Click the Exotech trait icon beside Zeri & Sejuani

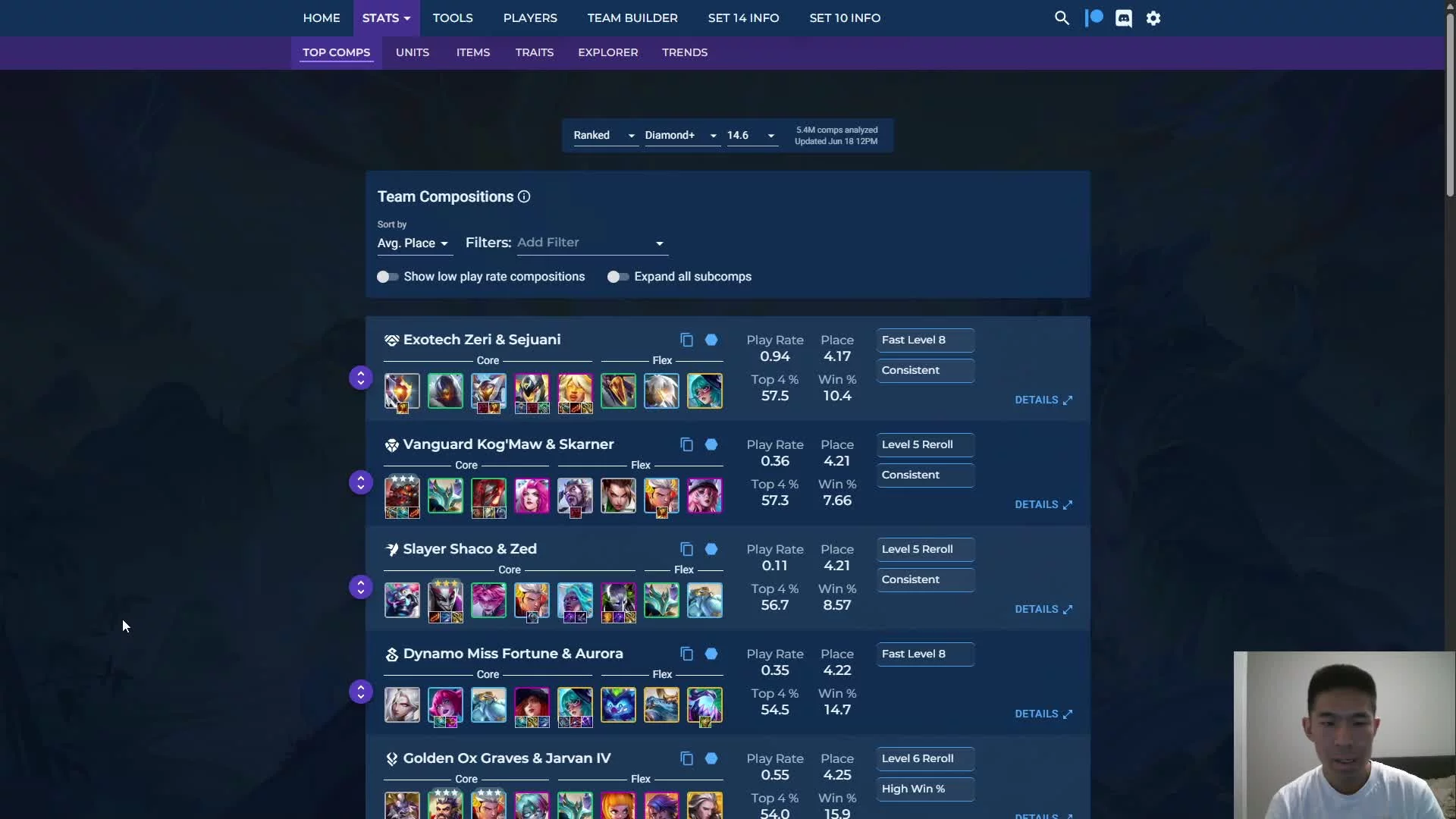coord(391,340)
